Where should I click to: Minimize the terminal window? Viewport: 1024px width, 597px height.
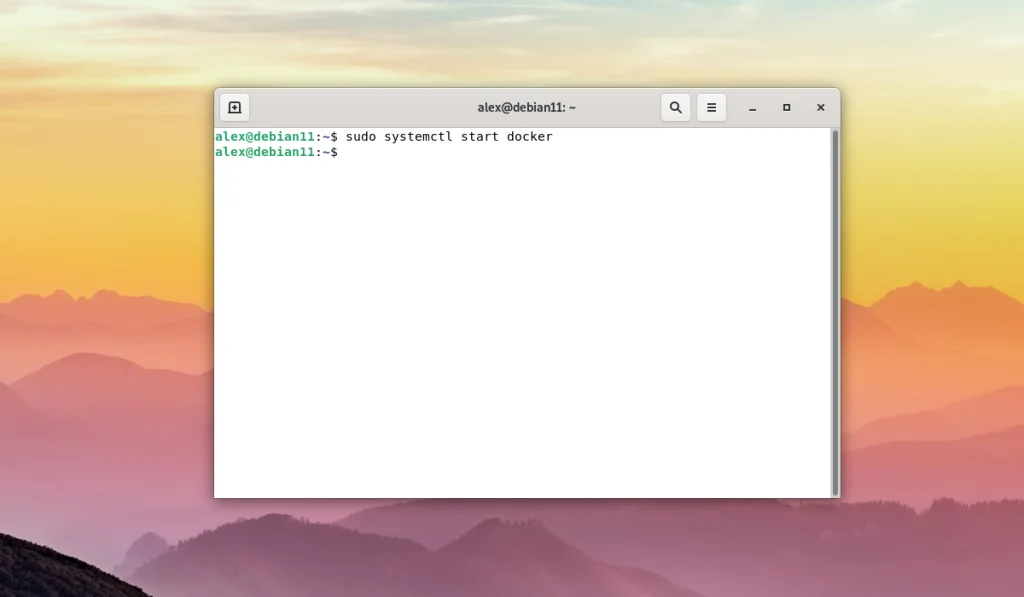tap(752, 108)
